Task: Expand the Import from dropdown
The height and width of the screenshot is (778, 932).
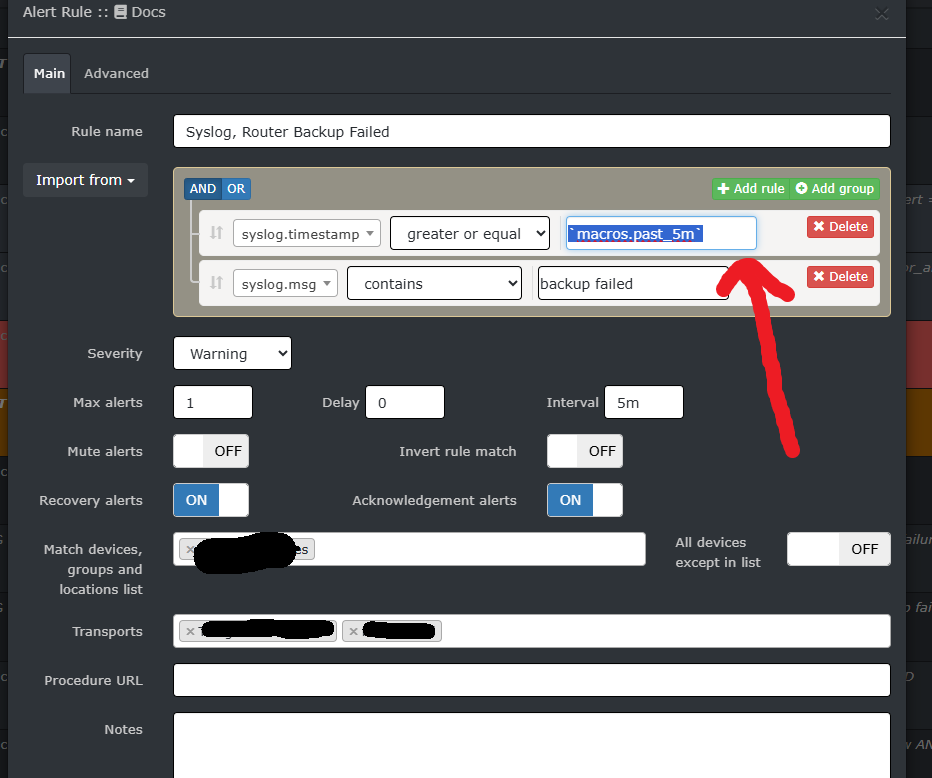Action: pyautogui.click(x=85, y=180)
